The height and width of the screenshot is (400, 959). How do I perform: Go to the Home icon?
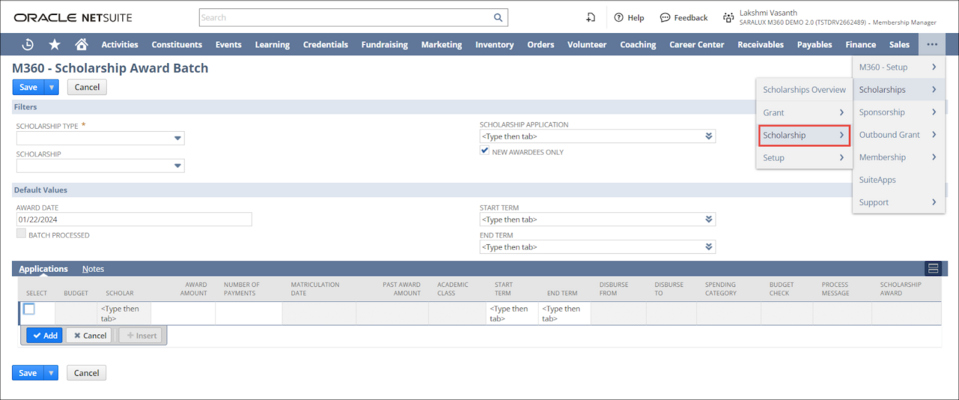[82, 44]
